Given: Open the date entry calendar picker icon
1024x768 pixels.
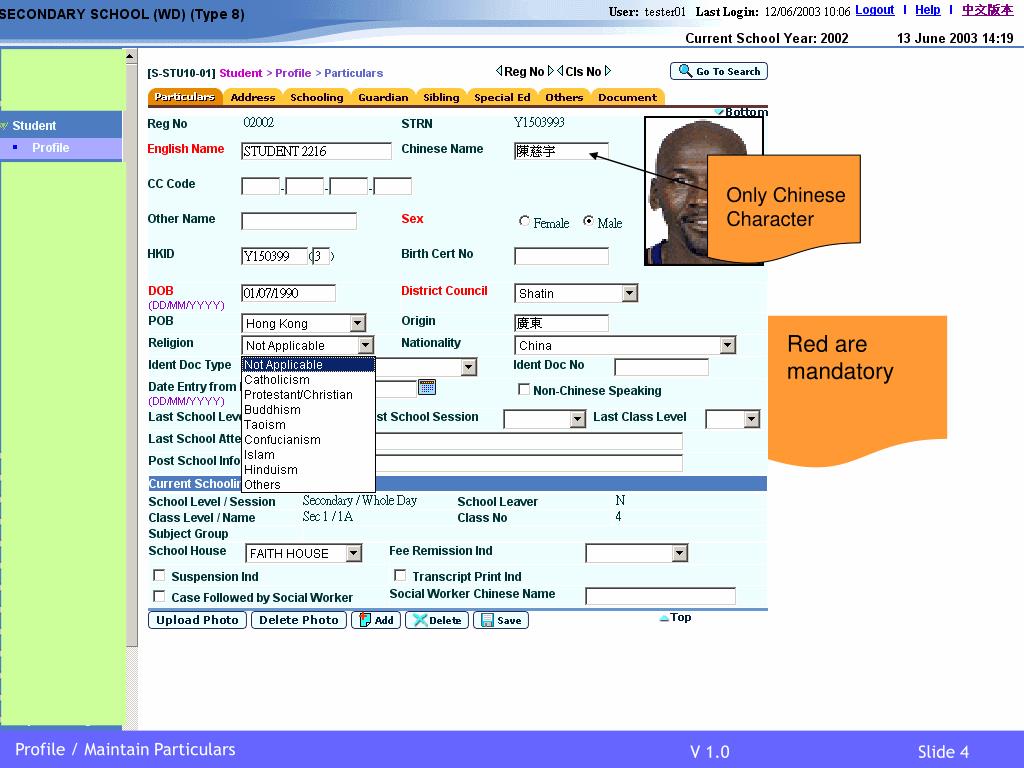Looking at the screenshot, I should pos(426,387).
